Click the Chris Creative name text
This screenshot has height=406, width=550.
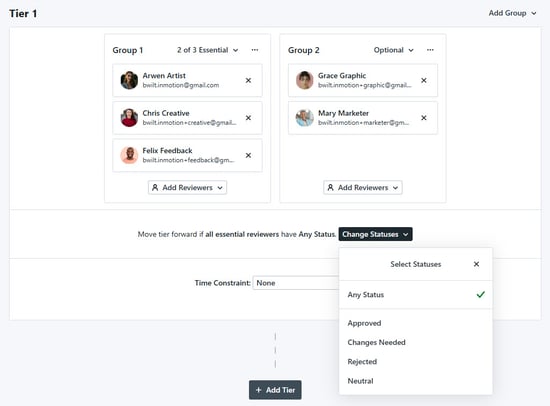coord(166,113)
